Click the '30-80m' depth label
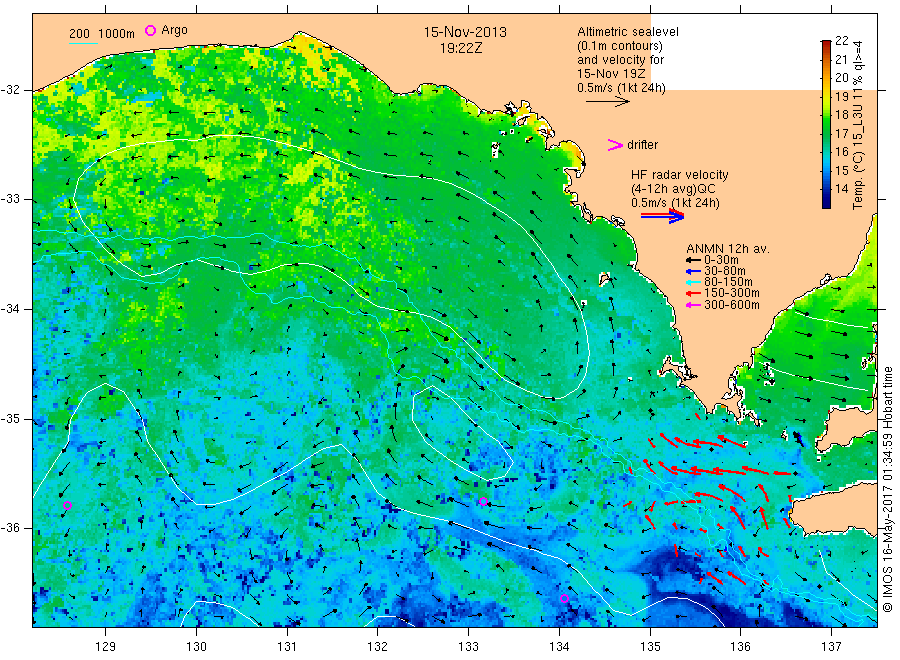The height and width of the screenshot is (660, 900). tap(725, 271)
